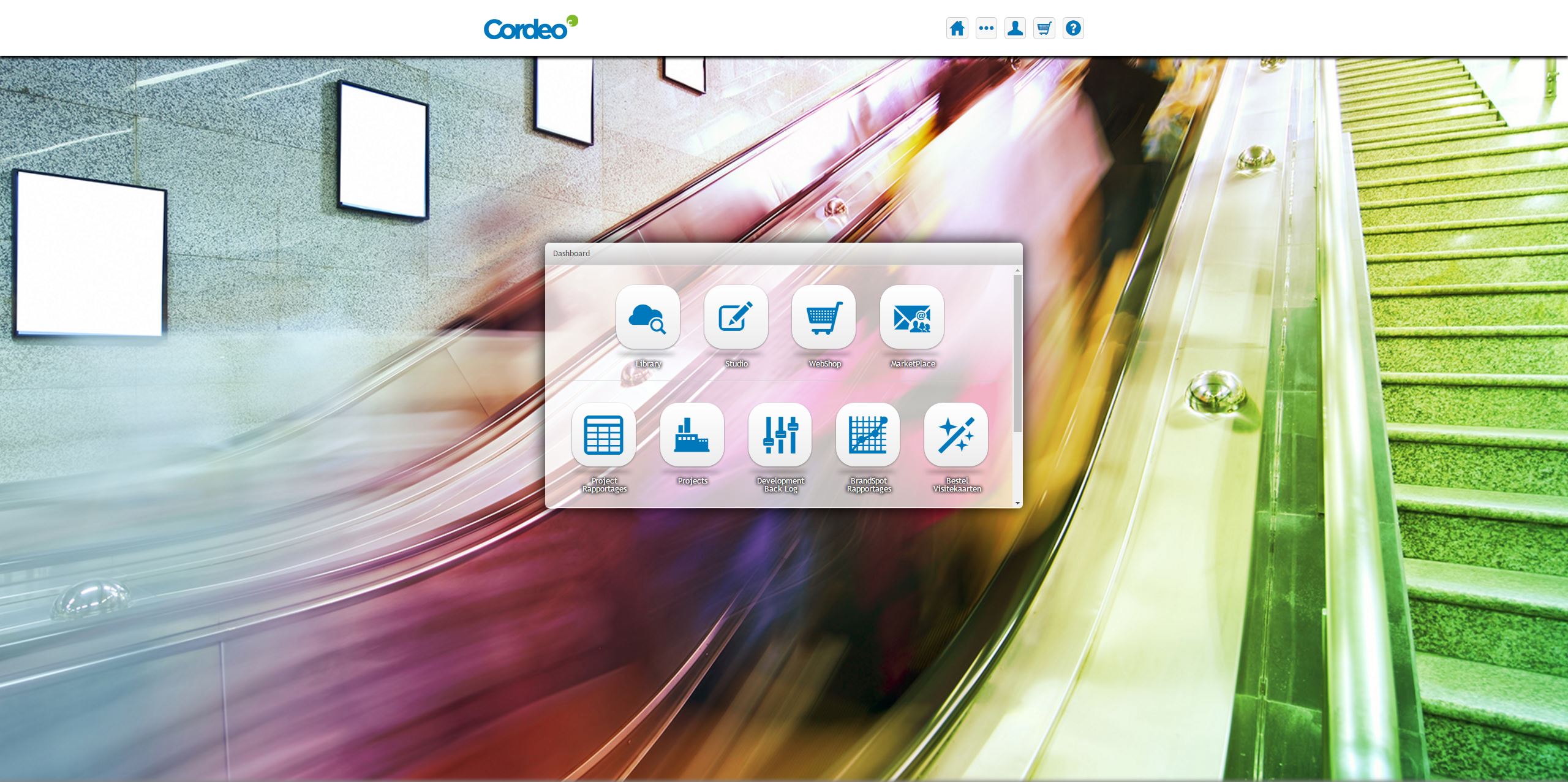Image resolution: width=1568 pixels, height=782 pixels.
Task: Click dashboard scrollbar down arrow
Action: point(1017,503)
